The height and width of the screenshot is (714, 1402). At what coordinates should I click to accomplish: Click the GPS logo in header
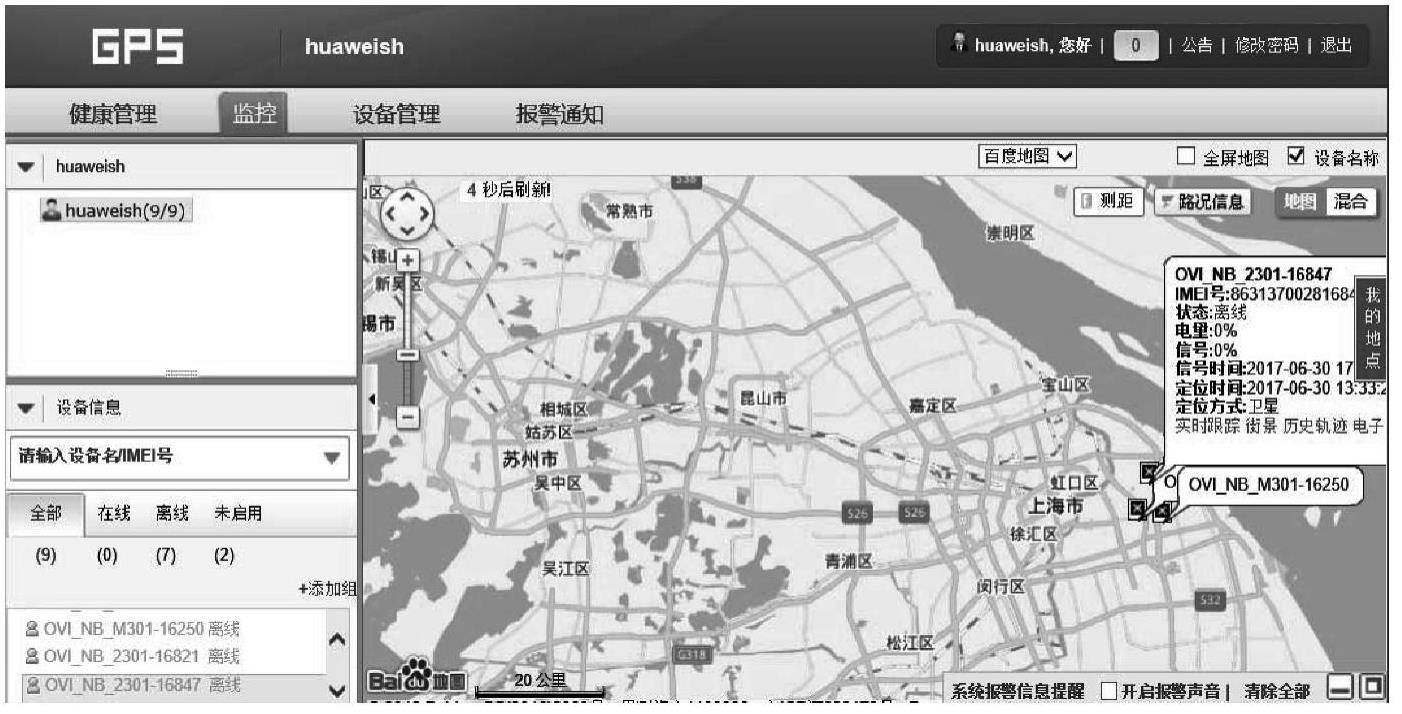click(x=138, y=46)
